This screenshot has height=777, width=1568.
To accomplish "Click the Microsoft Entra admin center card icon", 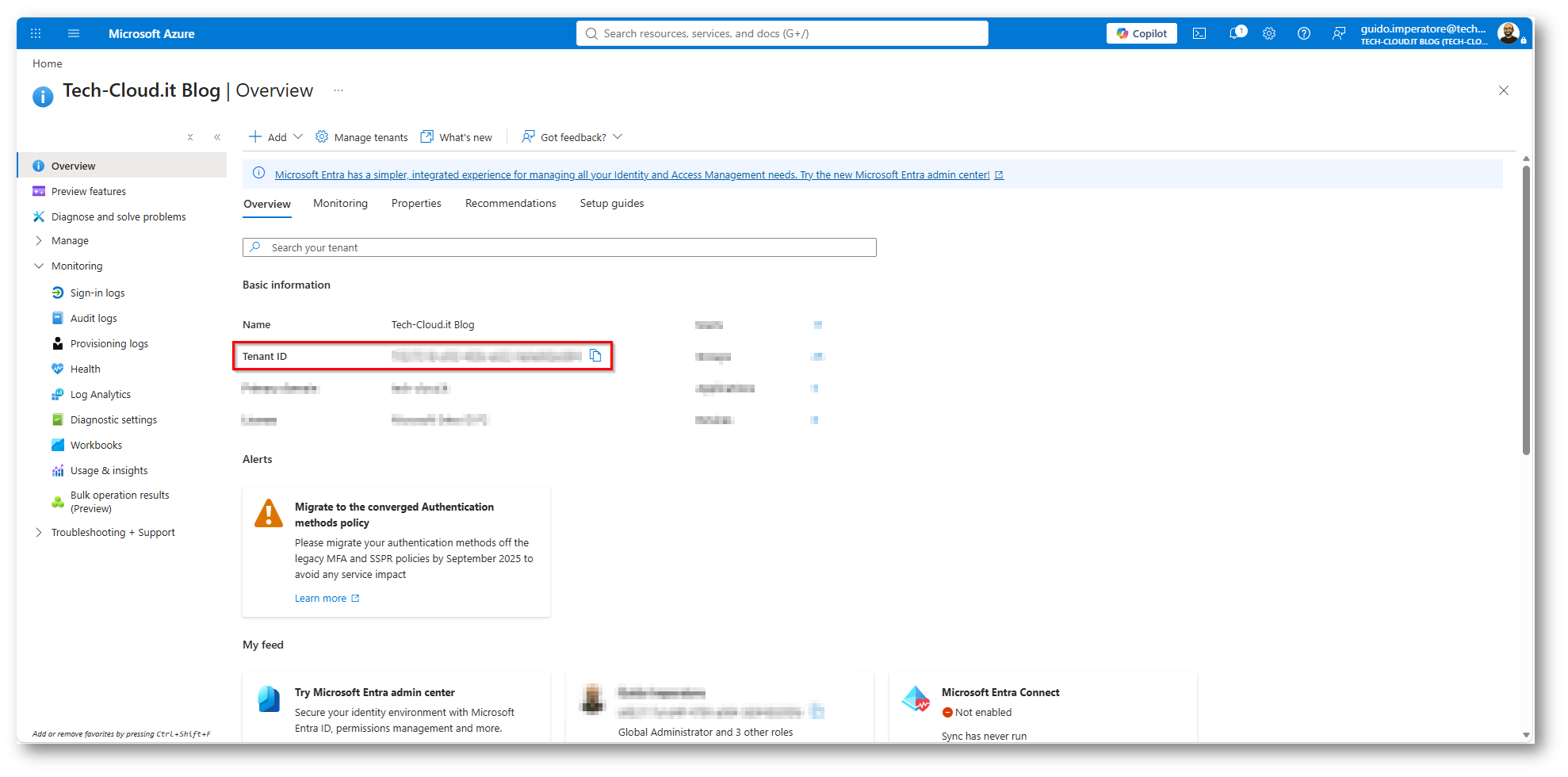I will (x=270, y=699).
